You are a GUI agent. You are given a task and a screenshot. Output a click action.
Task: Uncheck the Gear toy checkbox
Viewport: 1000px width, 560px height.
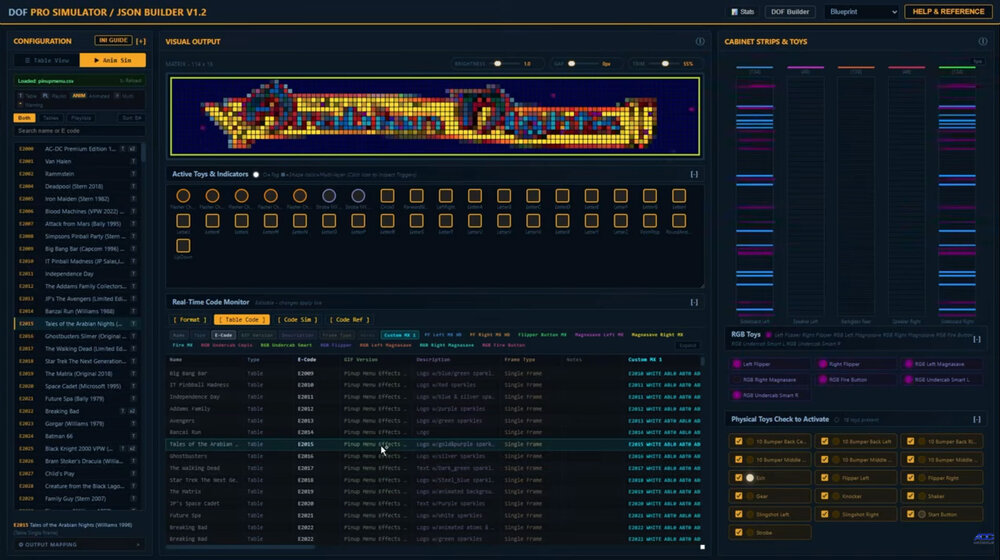pos(739,496)
